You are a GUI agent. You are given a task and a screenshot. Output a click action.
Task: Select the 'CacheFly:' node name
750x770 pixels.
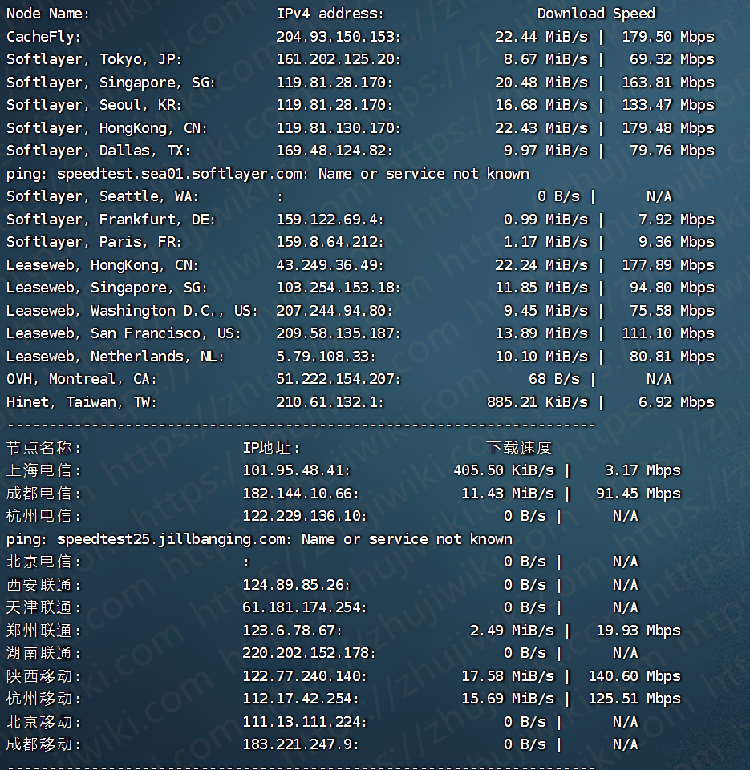(43, 37)
